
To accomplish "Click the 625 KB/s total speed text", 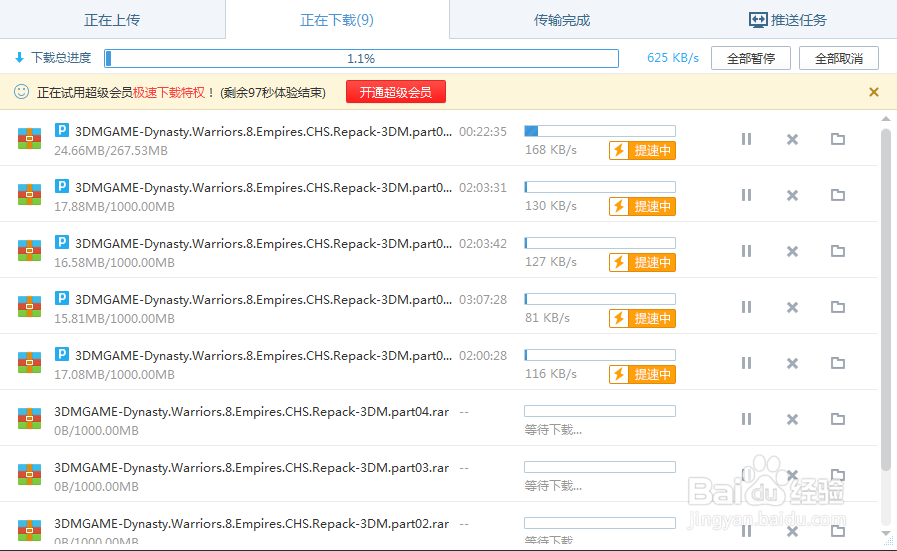I will pyautogui.click(x=673, y=58).
